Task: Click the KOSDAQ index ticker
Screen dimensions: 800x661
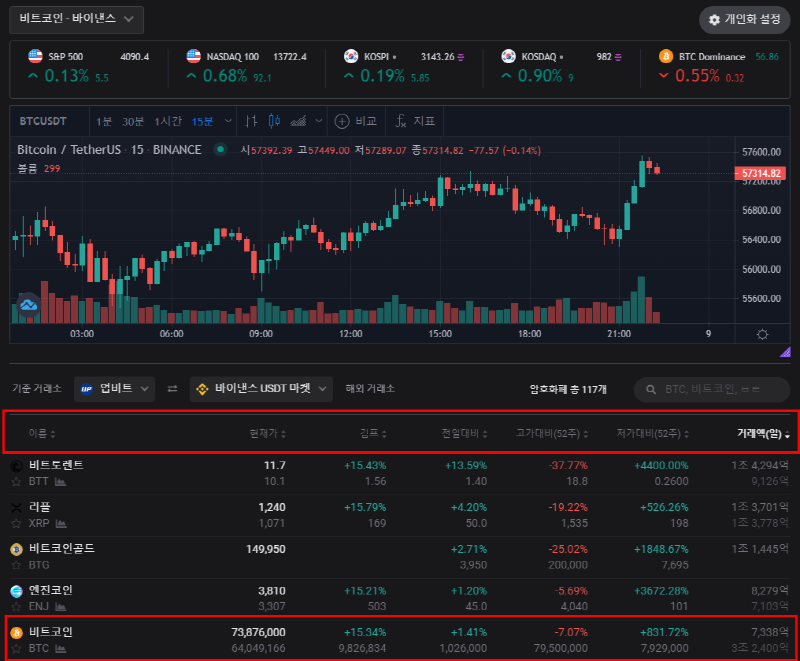Action: pos(562,68)
